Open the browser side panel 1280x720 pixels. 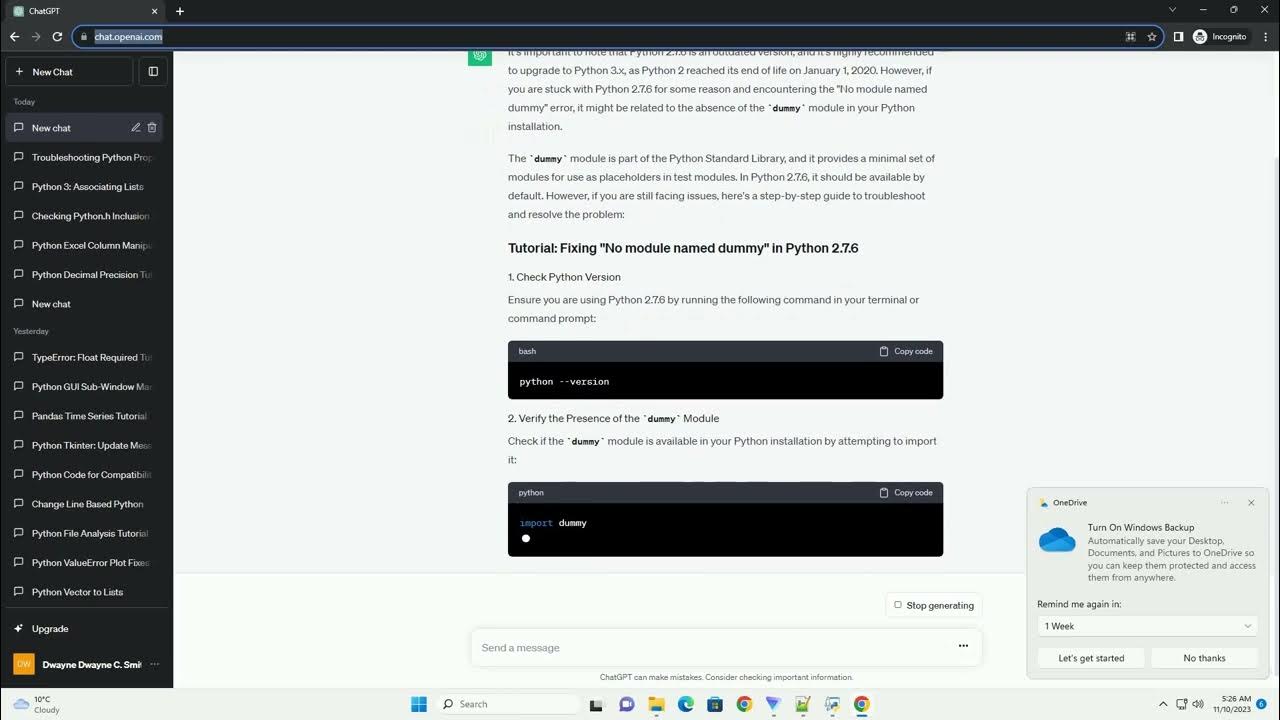pyautogui.click(x=1178, y=36)
